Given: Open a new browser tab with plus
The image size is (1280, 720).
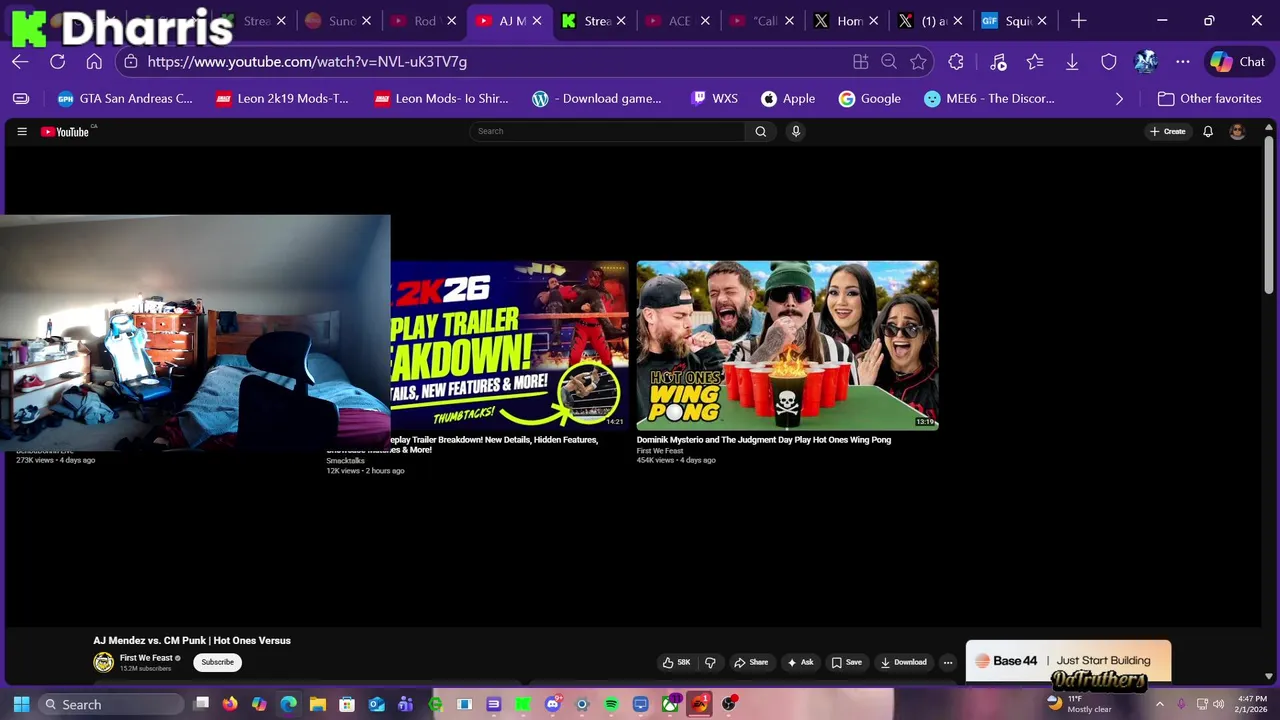Looking at the screenshot, I should 1078,20.
